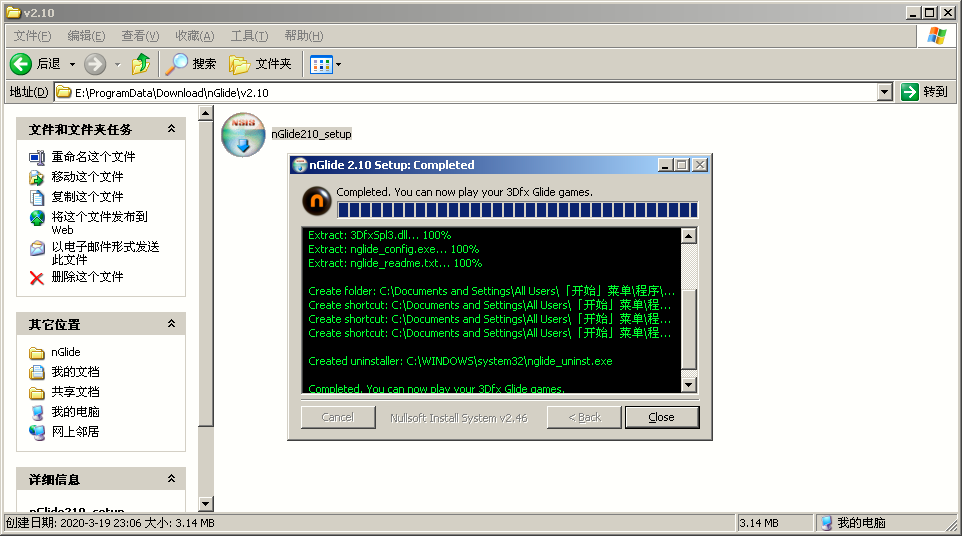Click the publish to Web globe icon

pyautogui.click(x=37, y=218)
